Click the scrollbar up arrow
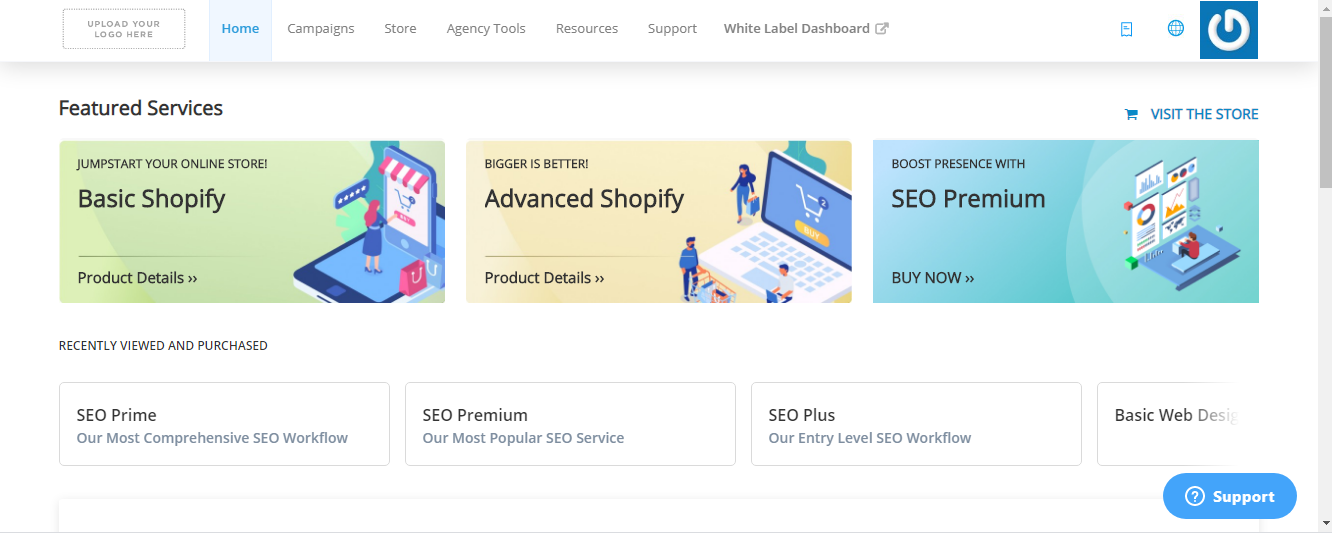This screenshot has width=1332, height=533. [x=1324, y=8]
